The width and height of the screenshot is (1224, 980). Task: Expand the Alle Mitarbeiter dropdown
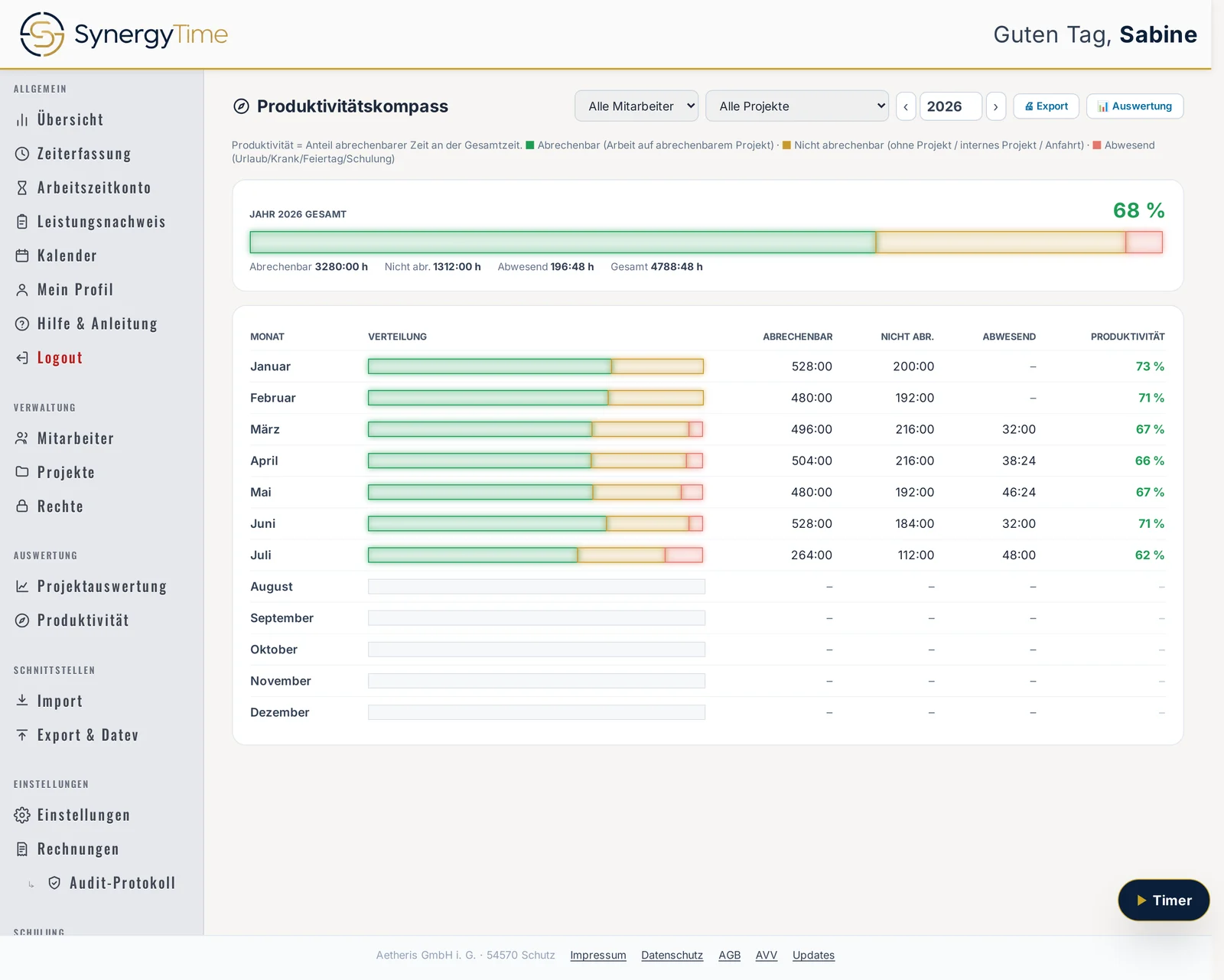click(636, 106)
